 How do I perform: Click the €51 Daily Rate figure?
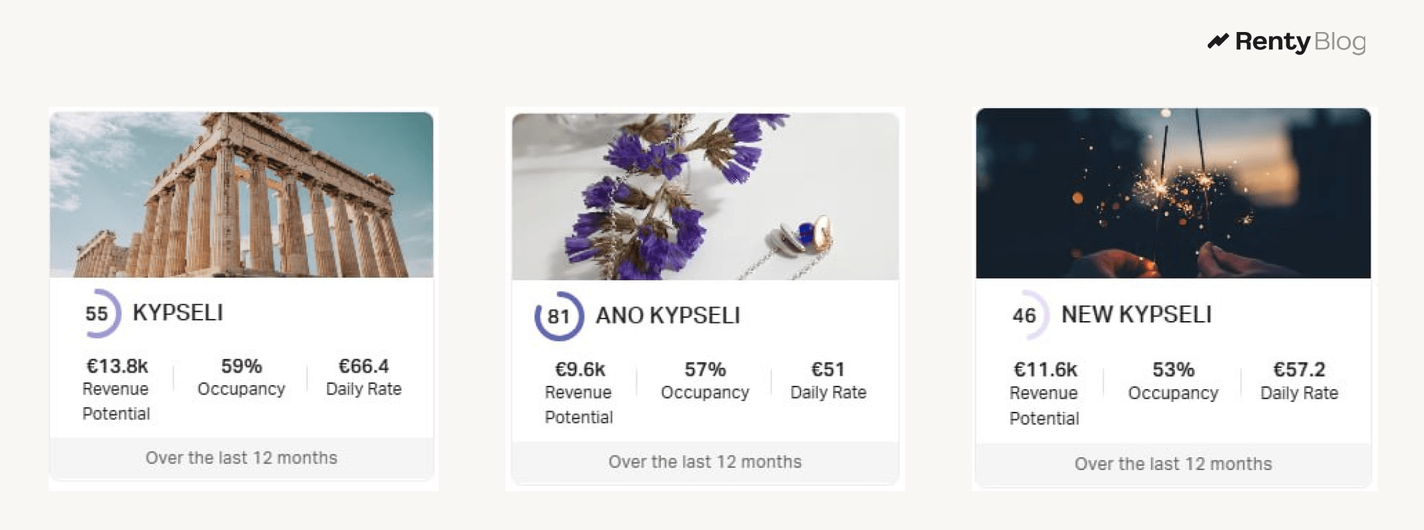click(x=828, y=370)
